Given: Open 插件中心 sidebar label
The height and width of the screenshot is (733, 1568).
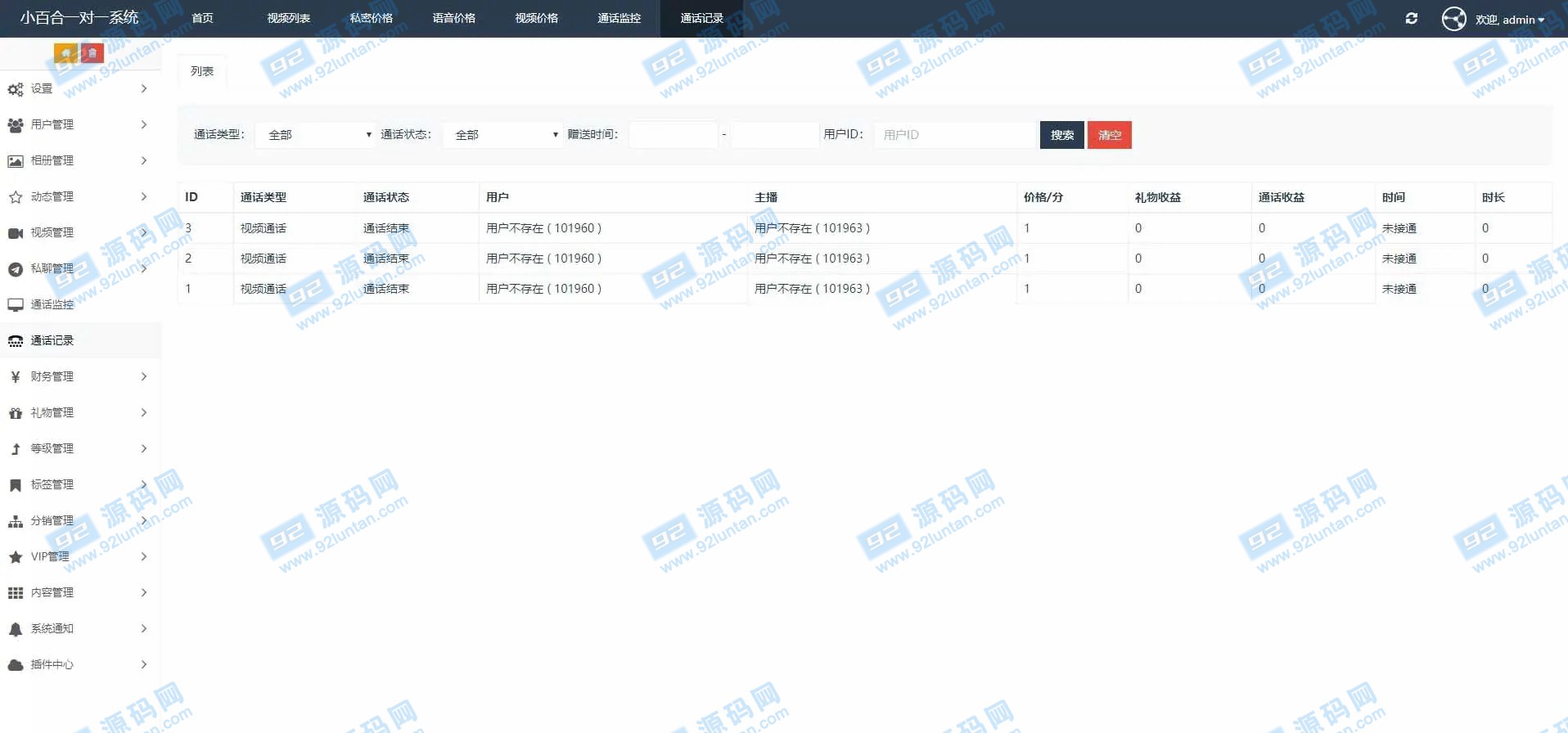Looking at the screenshot, I should [52, 664].
